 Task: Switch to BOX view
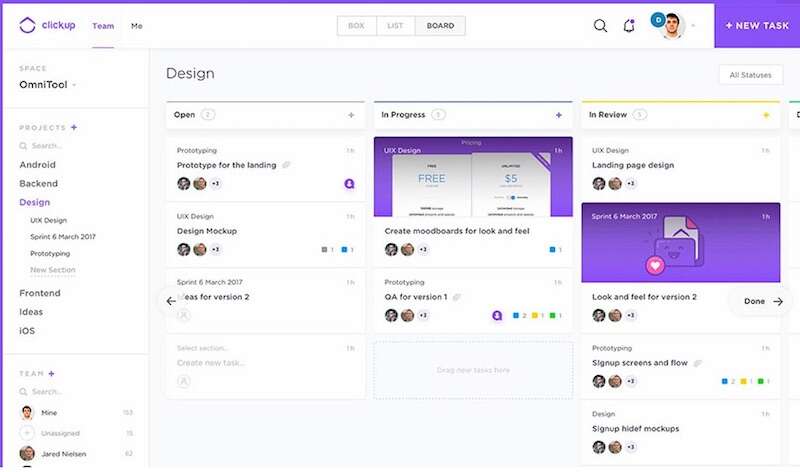(x=356, y=26)
